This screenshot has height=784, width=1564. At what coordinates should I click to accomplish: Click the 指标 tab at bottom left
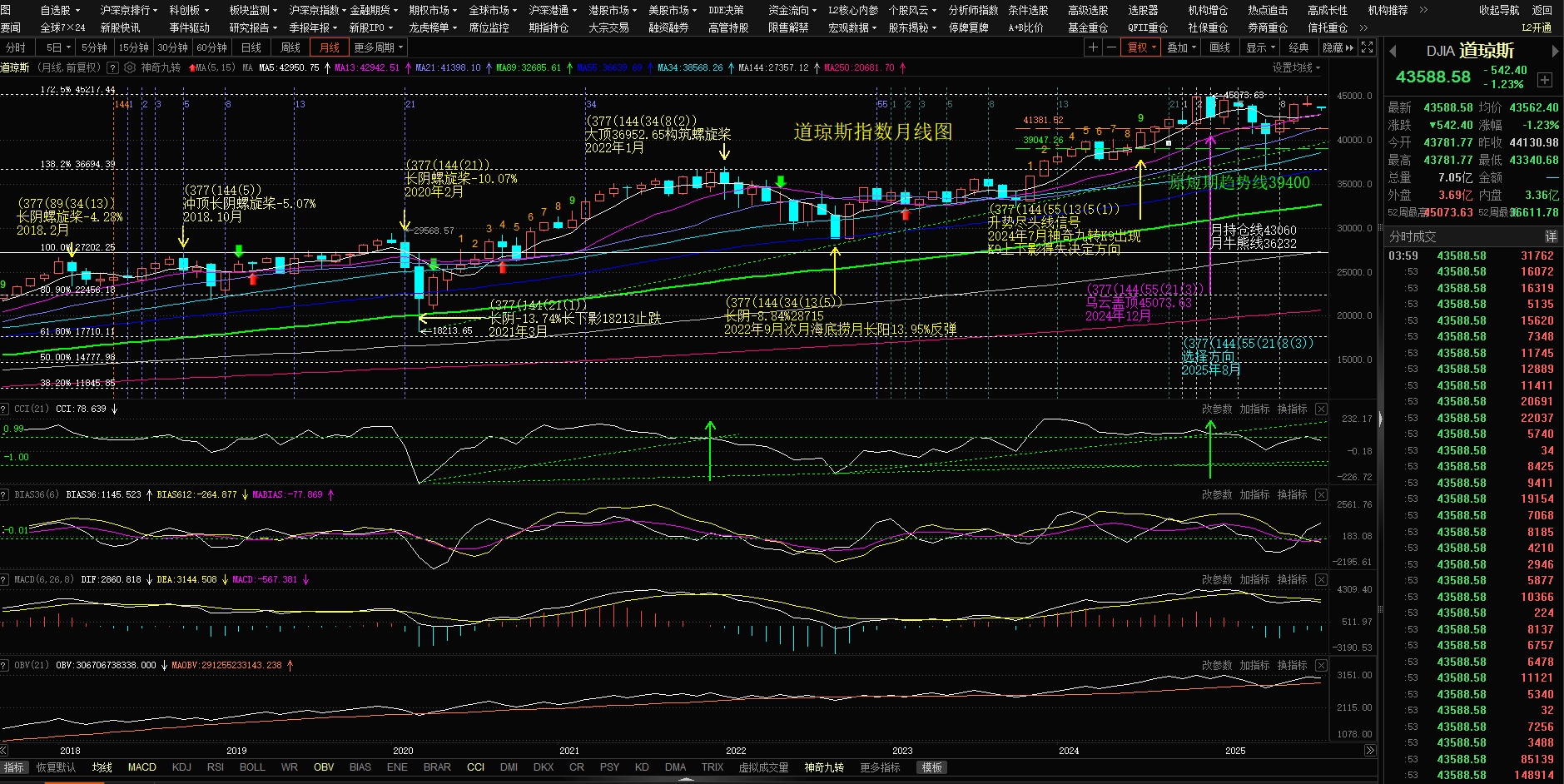click(x=14, y=767)
